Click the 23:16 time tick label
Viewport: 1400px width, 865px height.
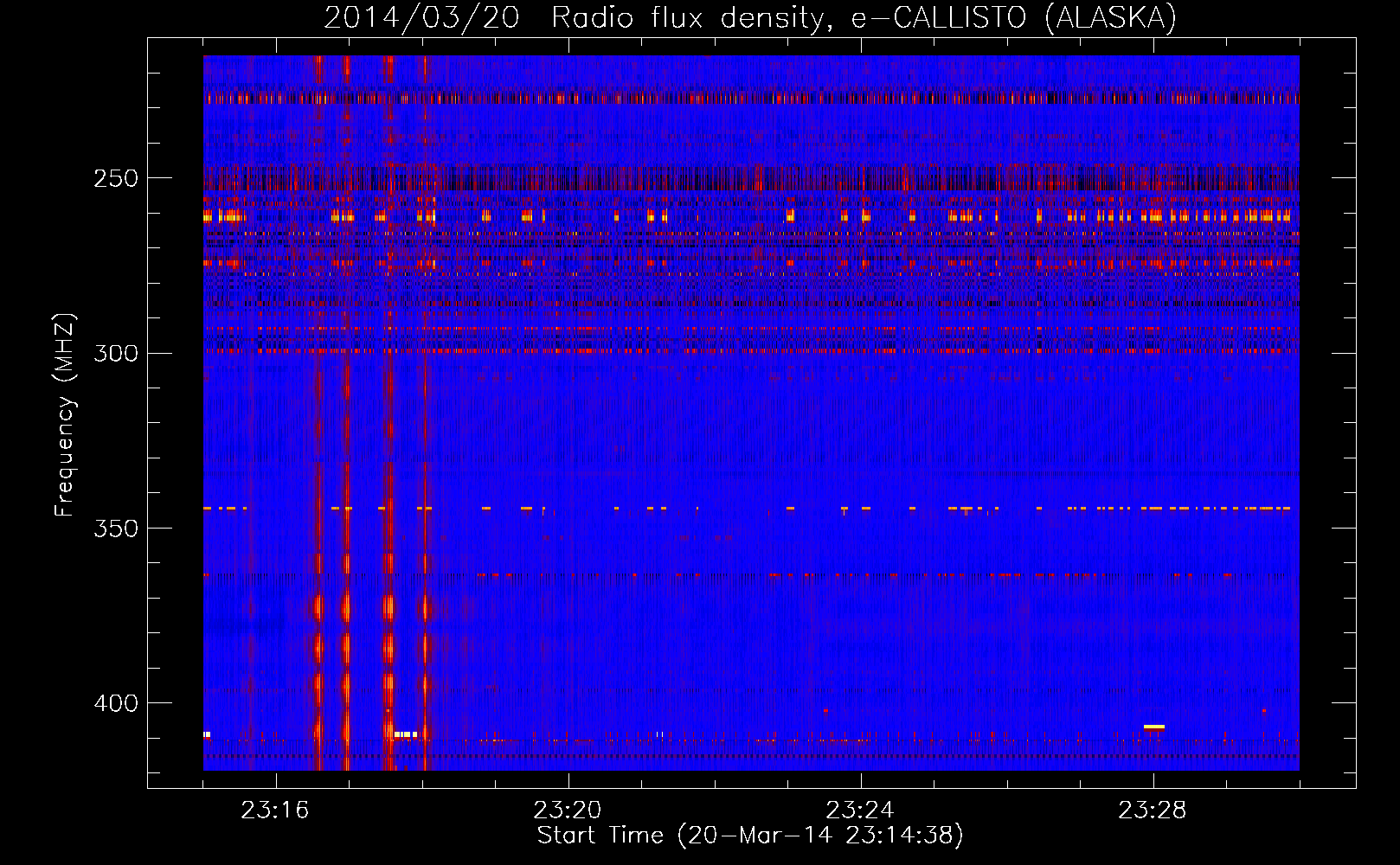(x=275, y=811)
